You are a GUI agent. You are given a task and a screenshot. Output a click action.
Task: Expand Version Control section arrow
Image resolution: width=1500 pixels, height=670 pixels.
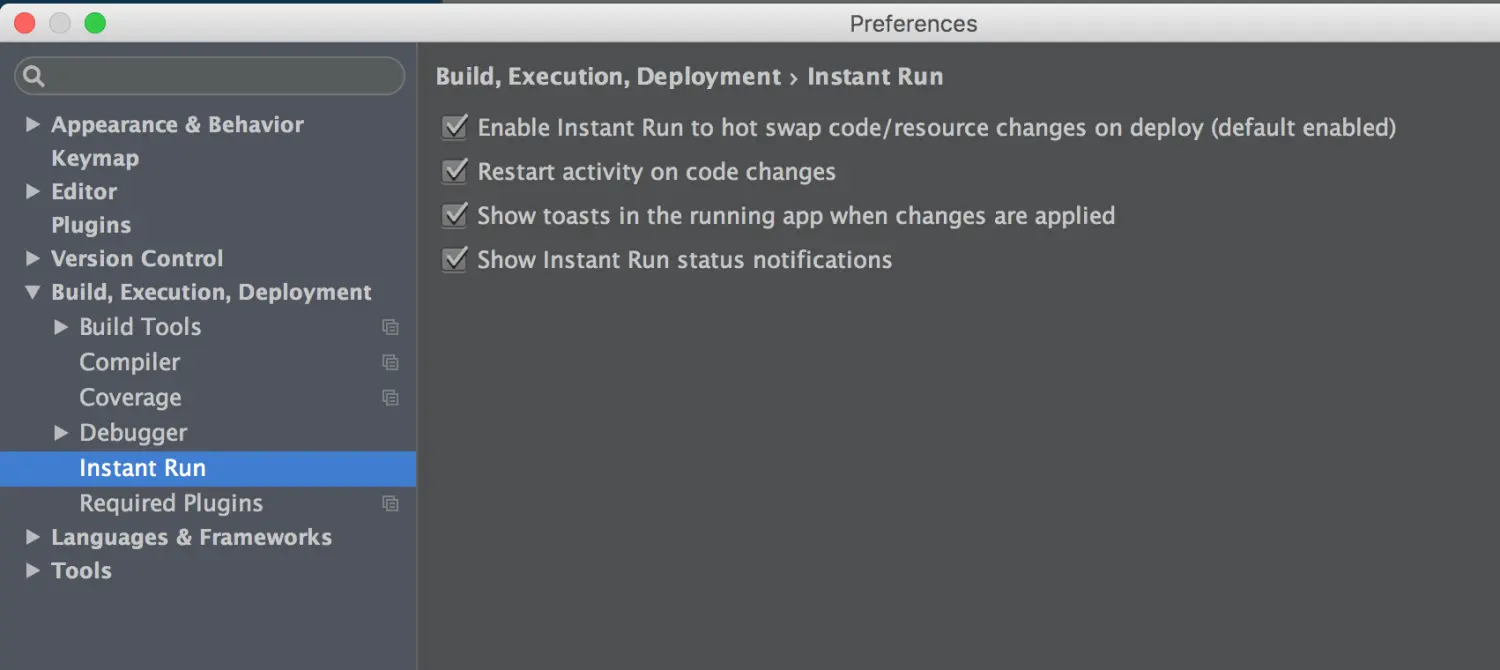[x=33, y=258]
